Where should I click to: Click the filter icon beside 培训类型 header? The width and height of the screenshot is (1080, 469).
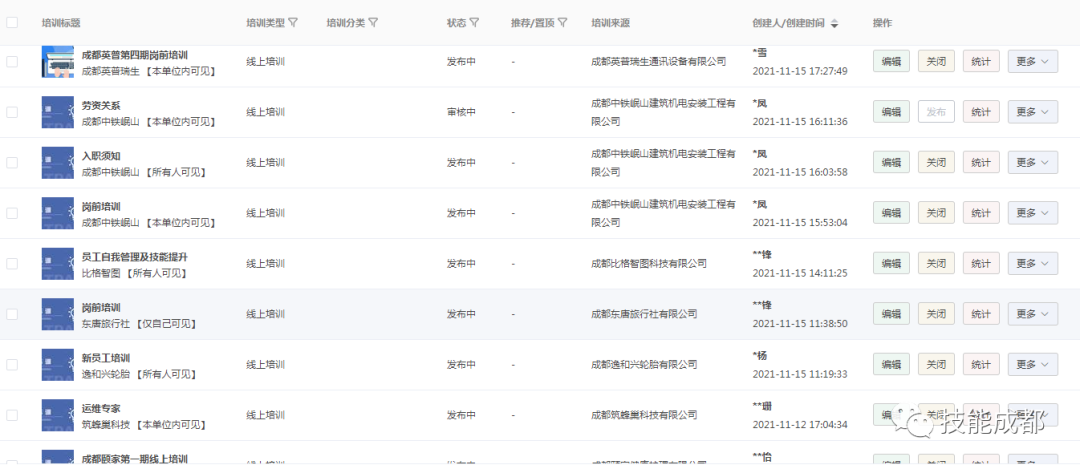pyautogui.click(x=293, y=22)
